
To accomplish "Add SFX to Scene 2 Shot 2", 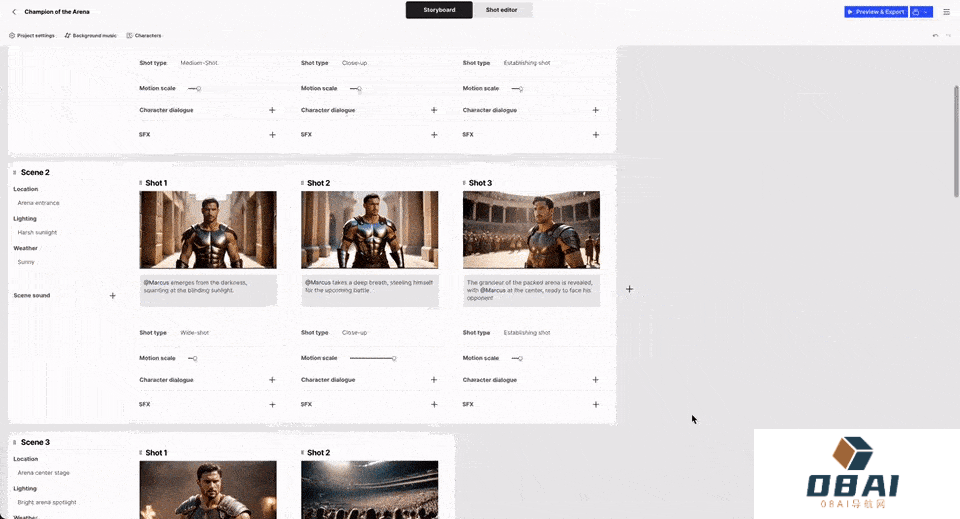I will click(x=434, y=404).
